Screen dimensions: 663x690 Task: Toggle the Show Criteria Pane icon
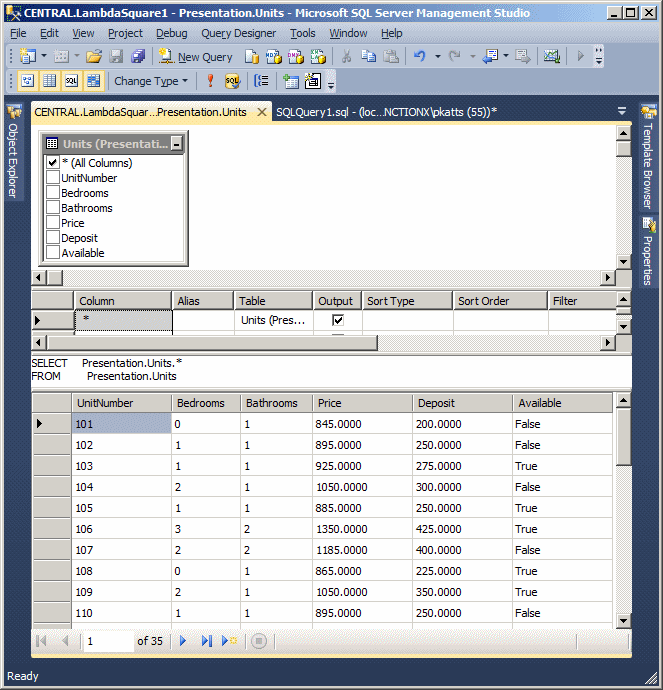point(49,81)
